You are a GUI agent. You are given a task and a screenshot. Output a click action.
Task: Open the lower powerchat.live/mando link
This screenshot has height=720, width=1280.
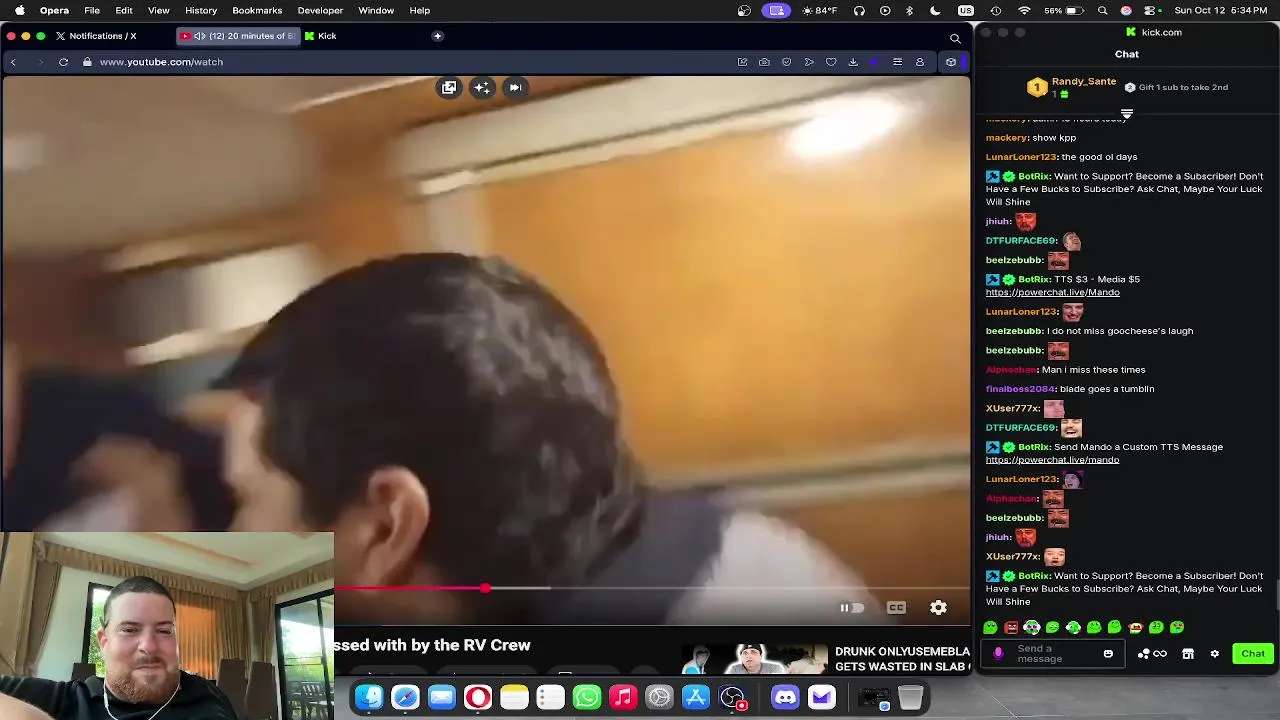pyautogui.click(x=1052, y=460)
